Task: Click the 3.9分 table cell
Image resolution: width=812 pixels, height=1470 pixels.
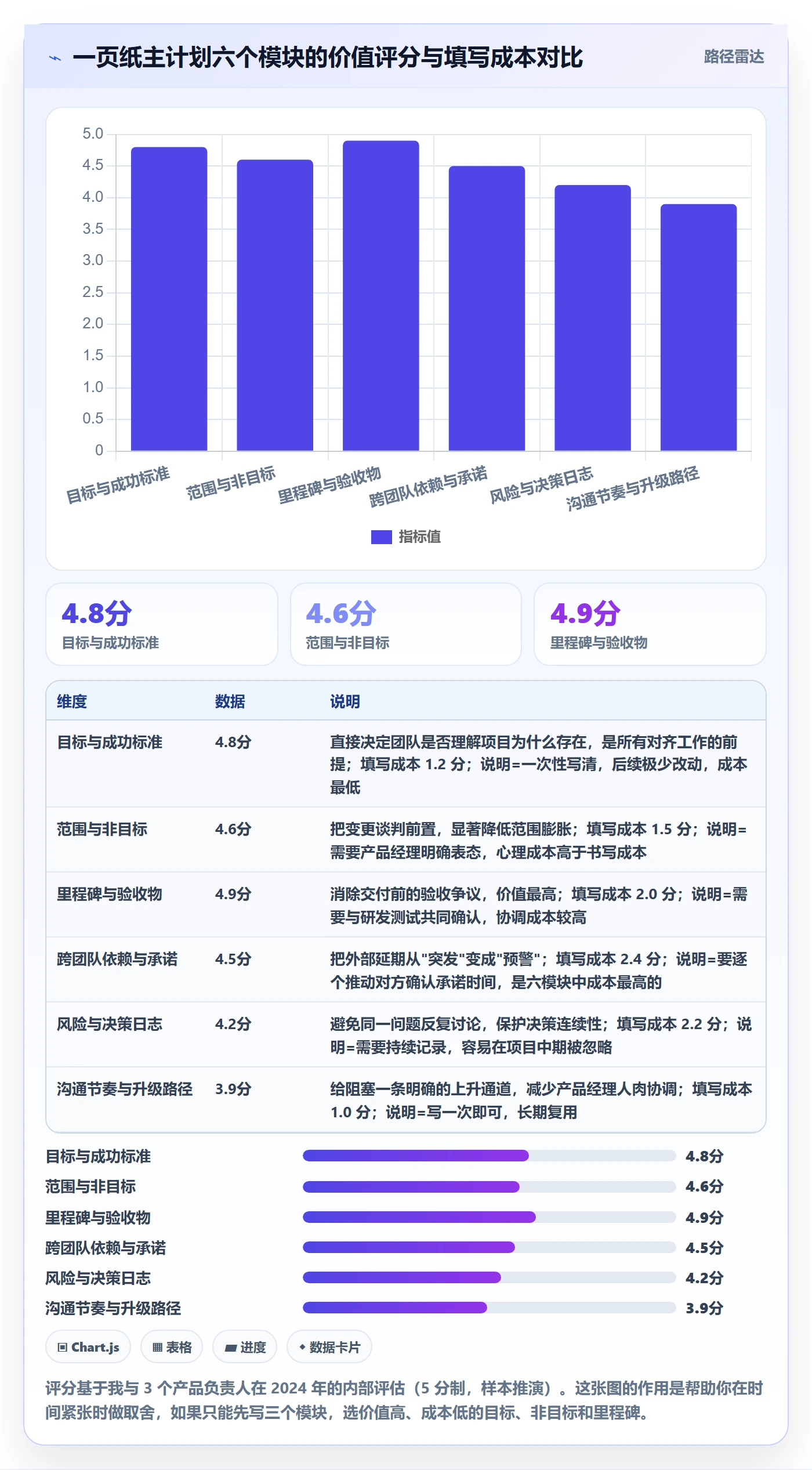Action: coord(233,1089)
